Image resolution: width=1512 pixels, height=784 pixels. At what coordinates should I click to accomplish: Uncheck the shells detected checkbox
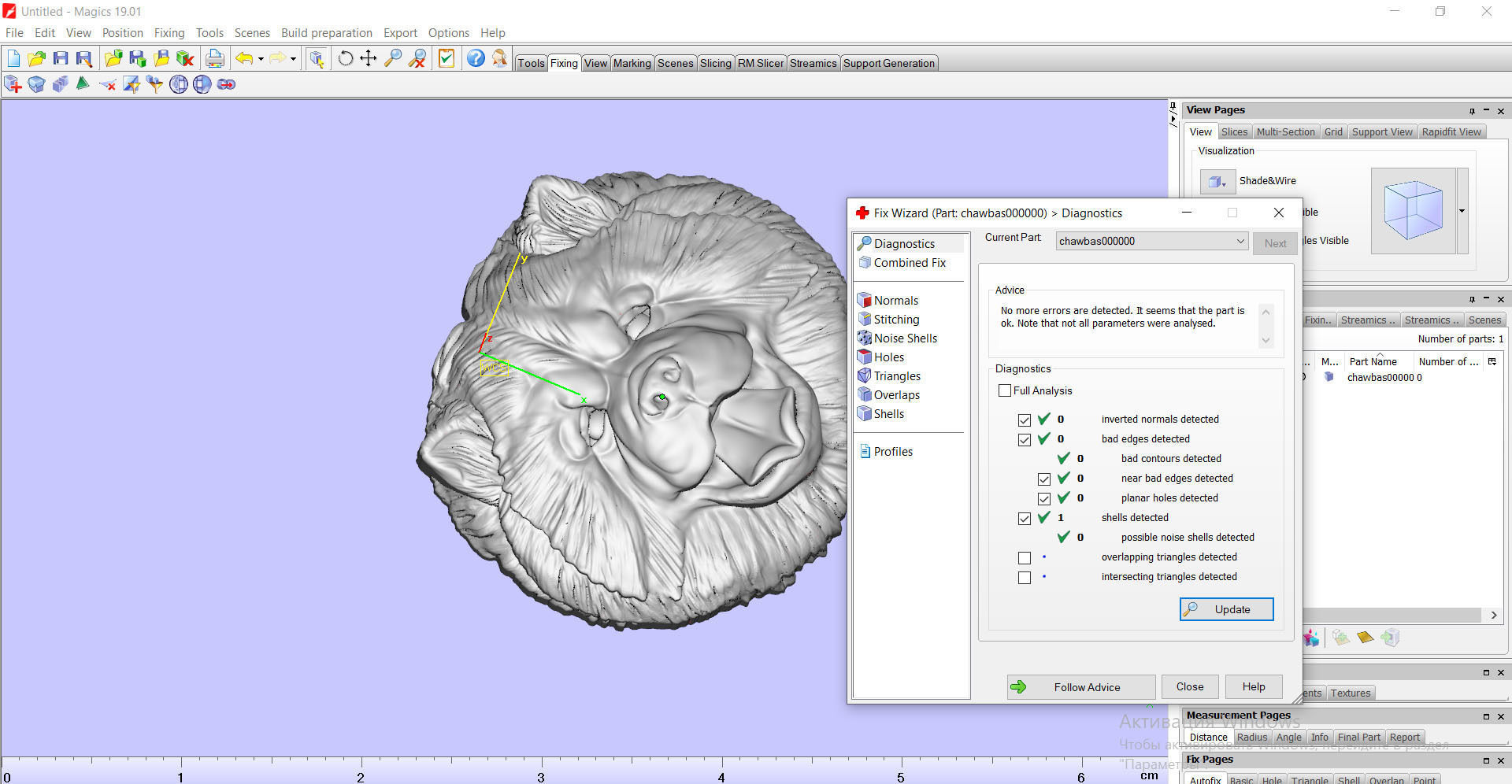[1024, 518]
